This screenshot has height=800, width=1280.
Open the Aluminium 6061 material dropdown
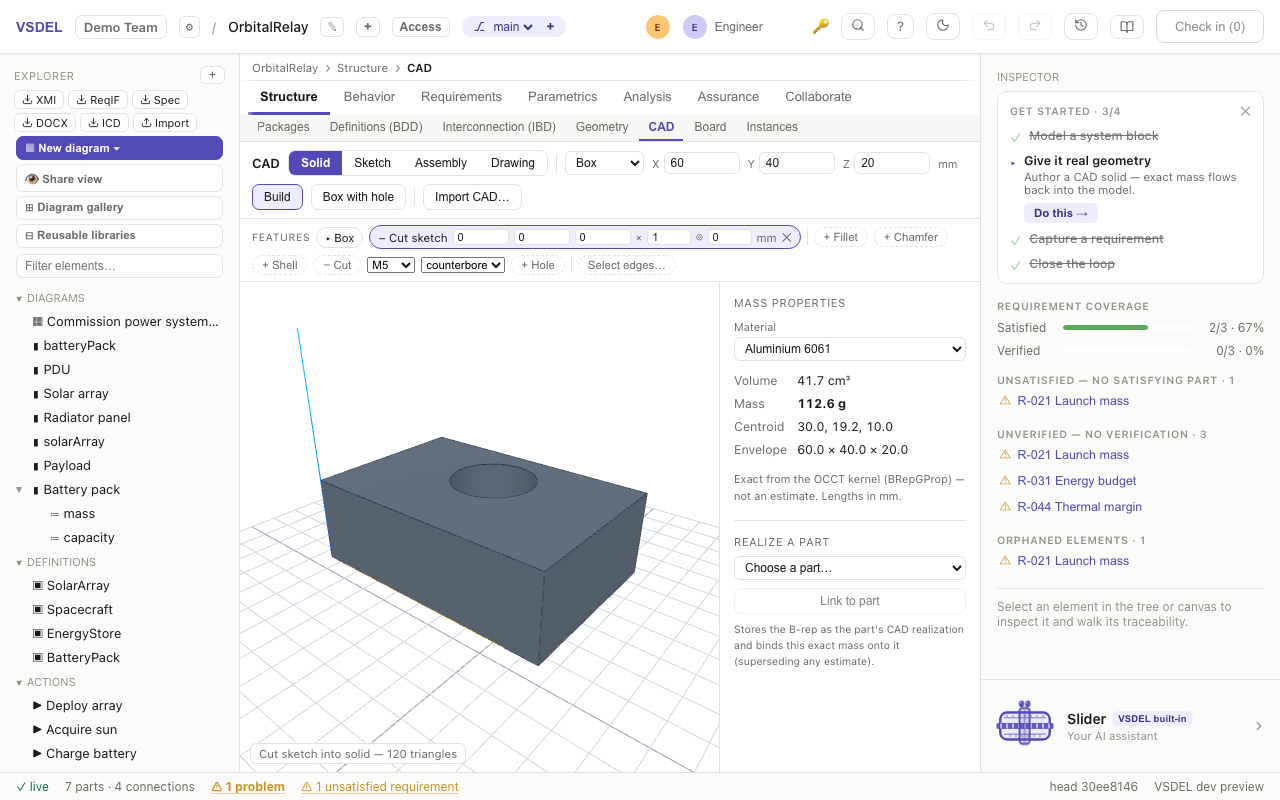[850, 349]
